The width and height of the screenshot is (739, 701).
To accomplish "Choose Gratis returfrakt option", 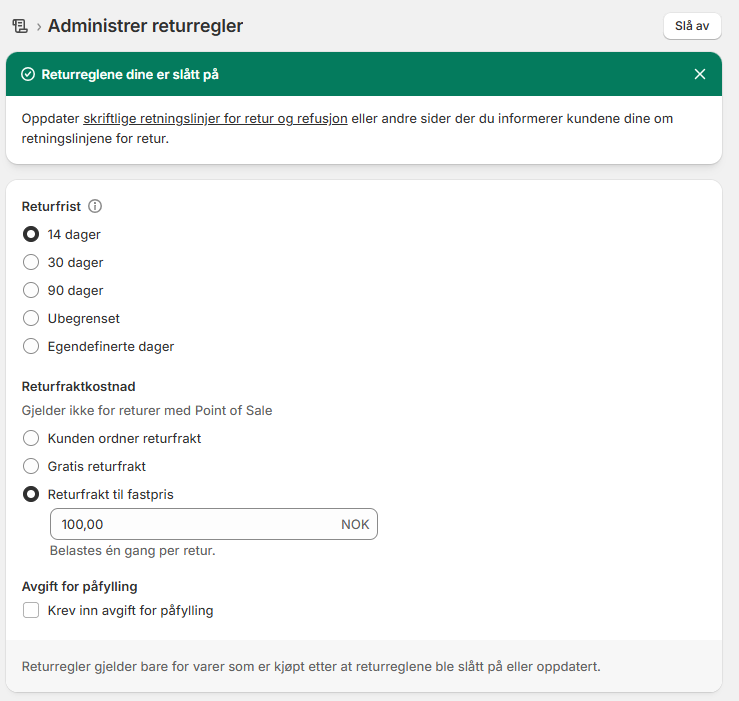I will (x=31, y=466).
